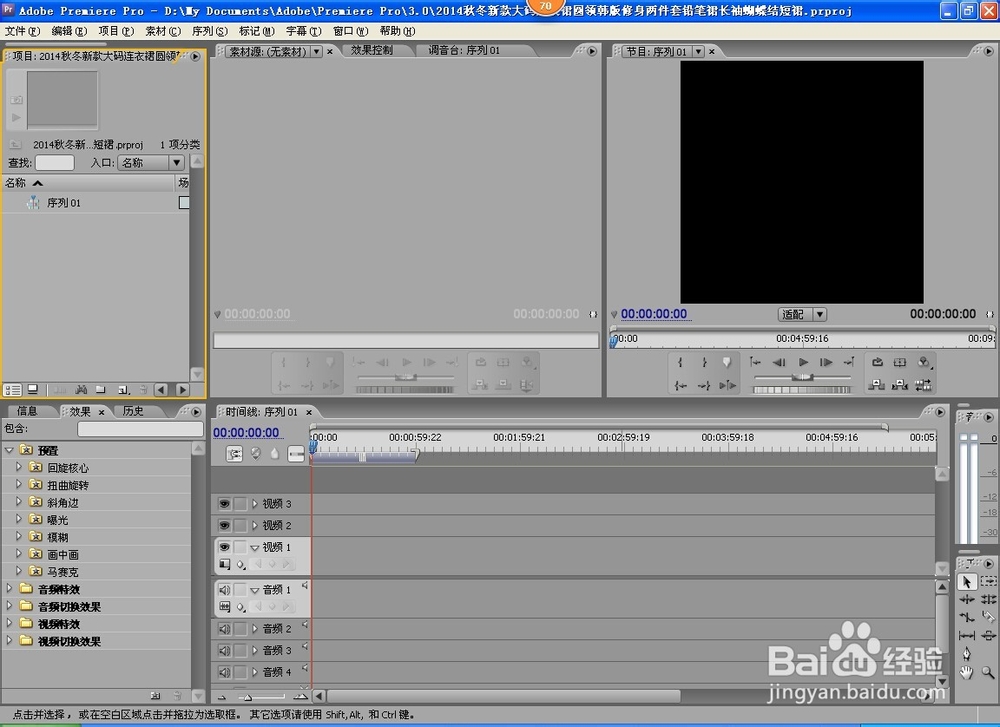Image resolution: width=1000 pixels, height=727 pixels.
Task: Mute speaker toggle of 音频 1 track
Action: coord(224,590)
